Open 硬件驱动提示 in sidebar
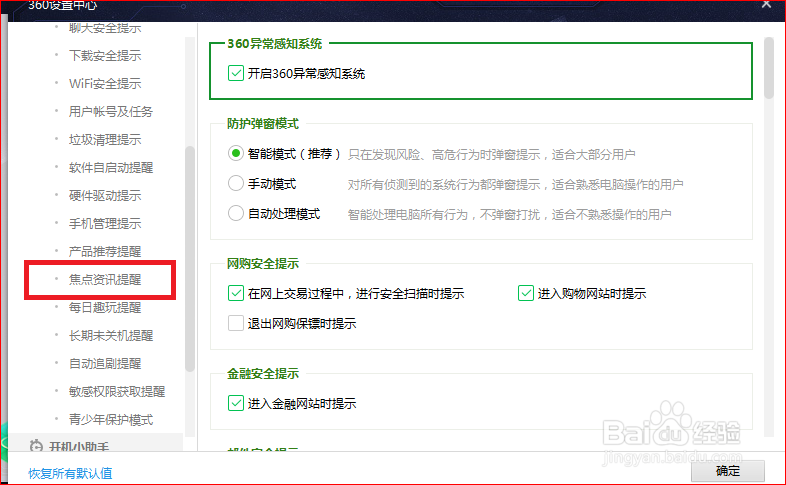This screenshot has height=485, width=786. click(105, 195)
